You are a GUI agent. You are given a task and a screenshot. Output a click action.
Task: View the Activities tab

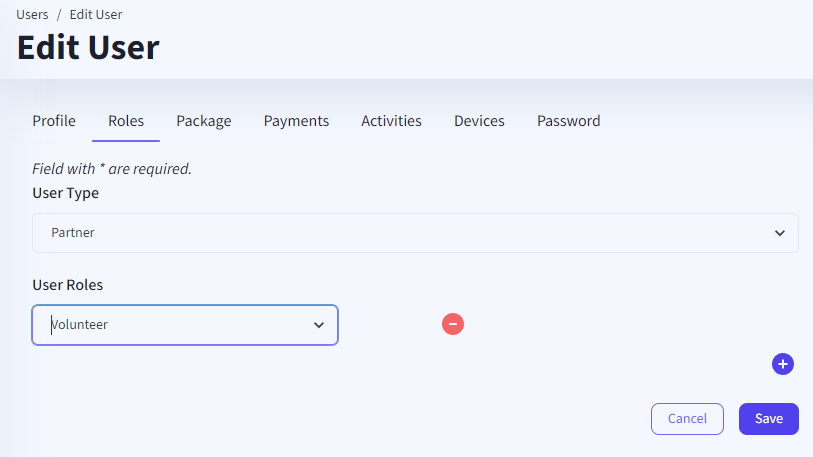[391, 121]
